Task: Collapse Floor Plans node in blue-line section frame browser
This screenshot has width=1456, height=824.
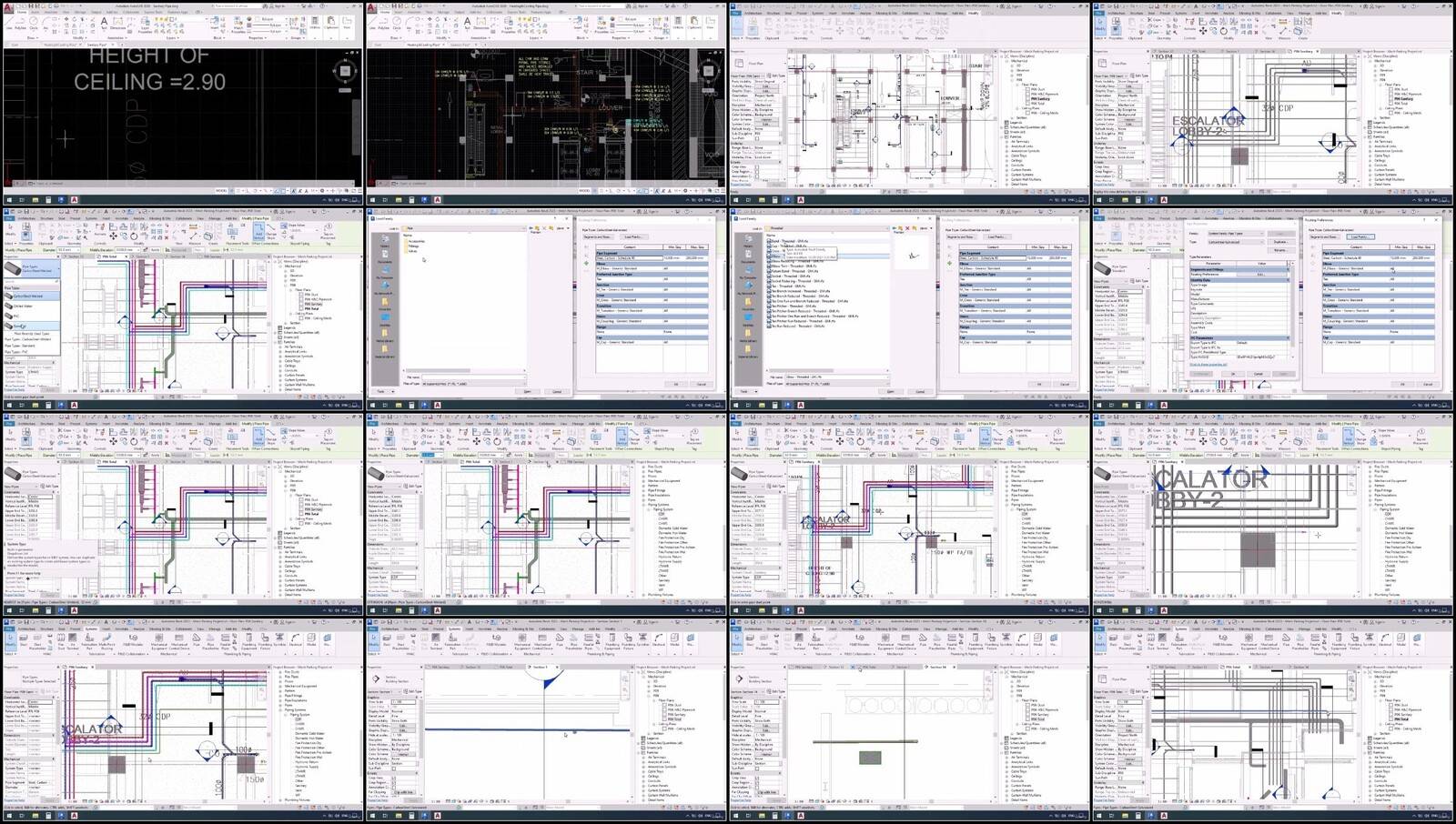Action: (x=653, y=700)
